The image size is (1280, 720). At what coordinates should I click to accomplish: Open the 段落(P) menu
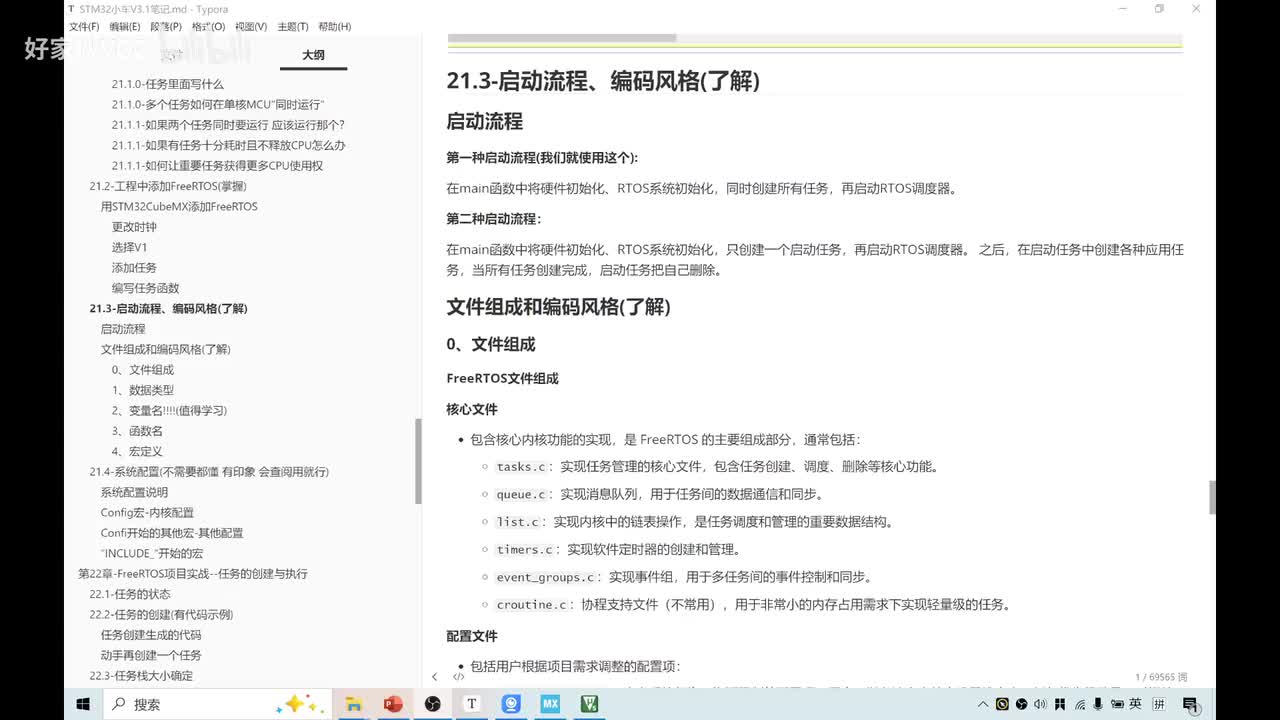[166, 27]
